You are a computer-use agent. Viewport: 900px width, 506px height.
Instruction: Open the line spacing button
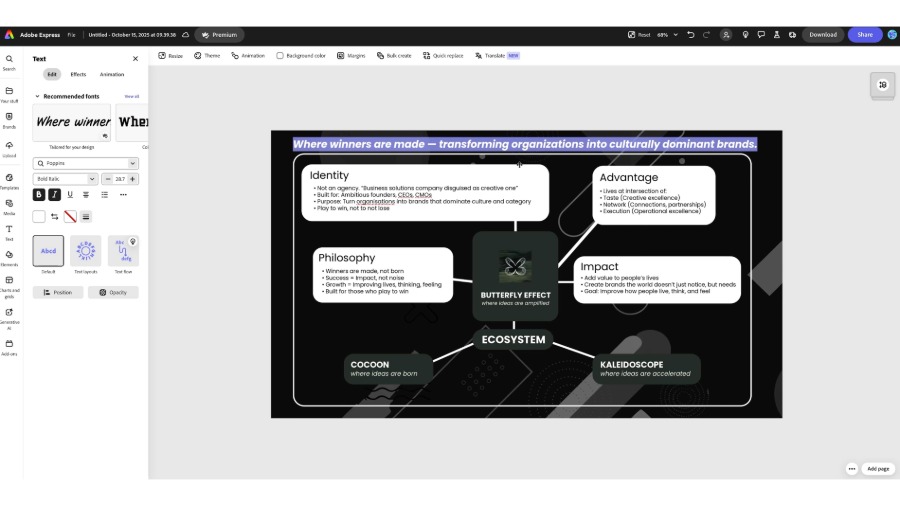coord(86,216)
